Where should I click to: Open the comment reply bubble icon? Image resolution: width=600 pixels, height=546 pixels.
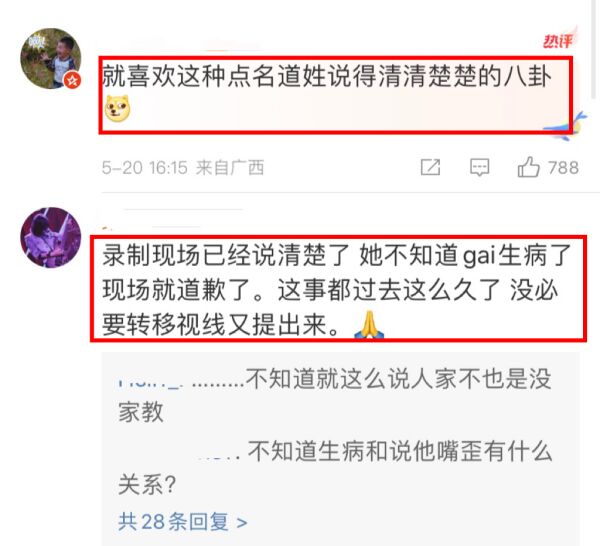479,168
